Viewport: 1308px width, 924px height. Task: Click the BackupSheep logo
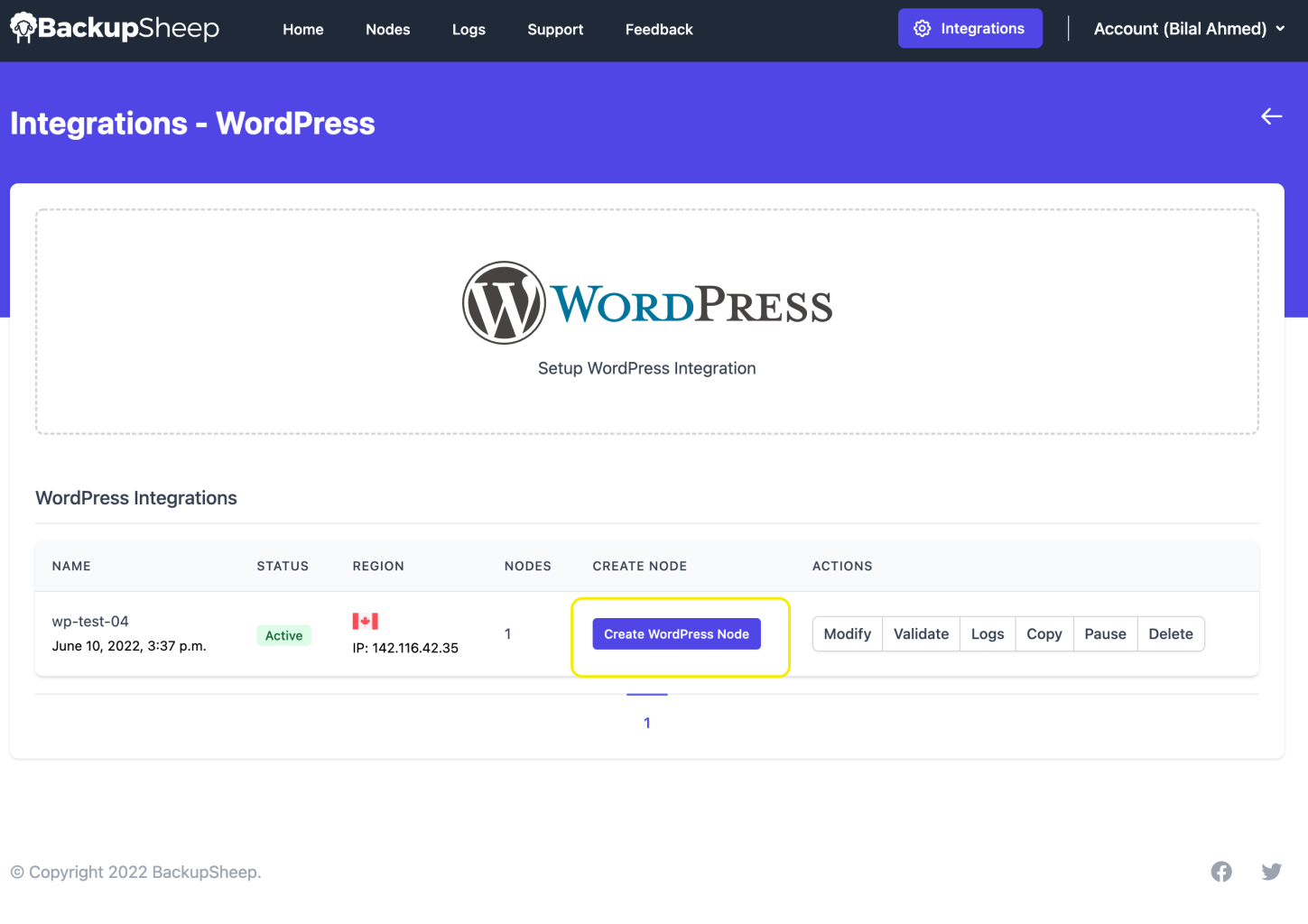pos(115,28)
